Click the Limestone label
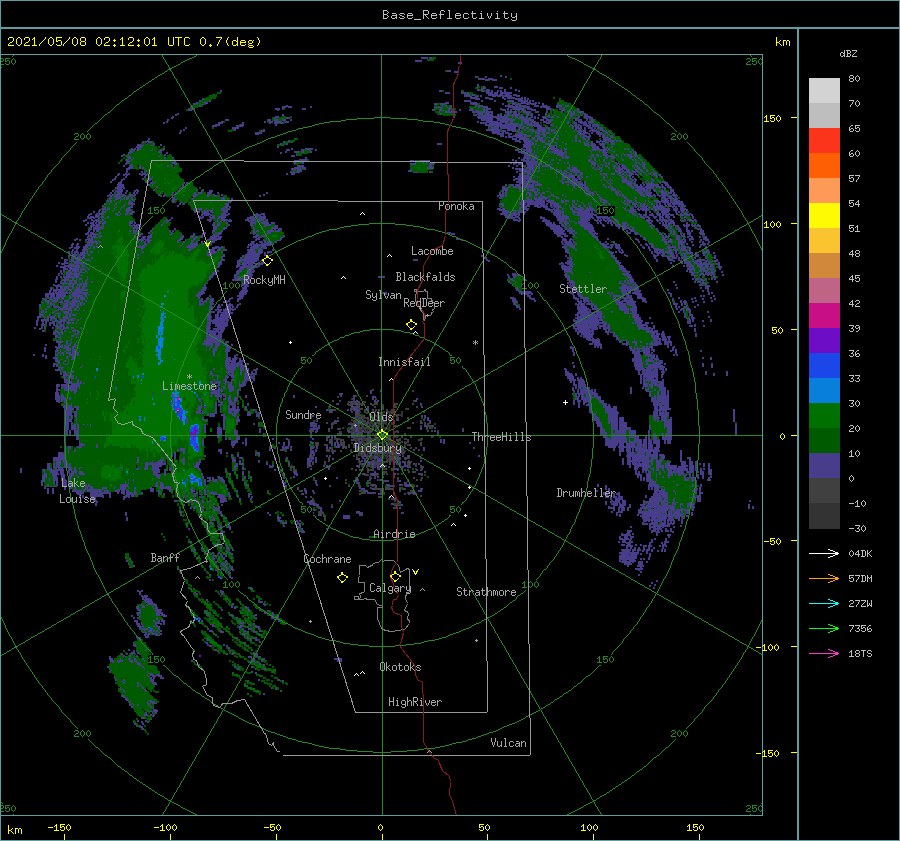This screenshot has width=900, height=841. click(x=189, y=386)
